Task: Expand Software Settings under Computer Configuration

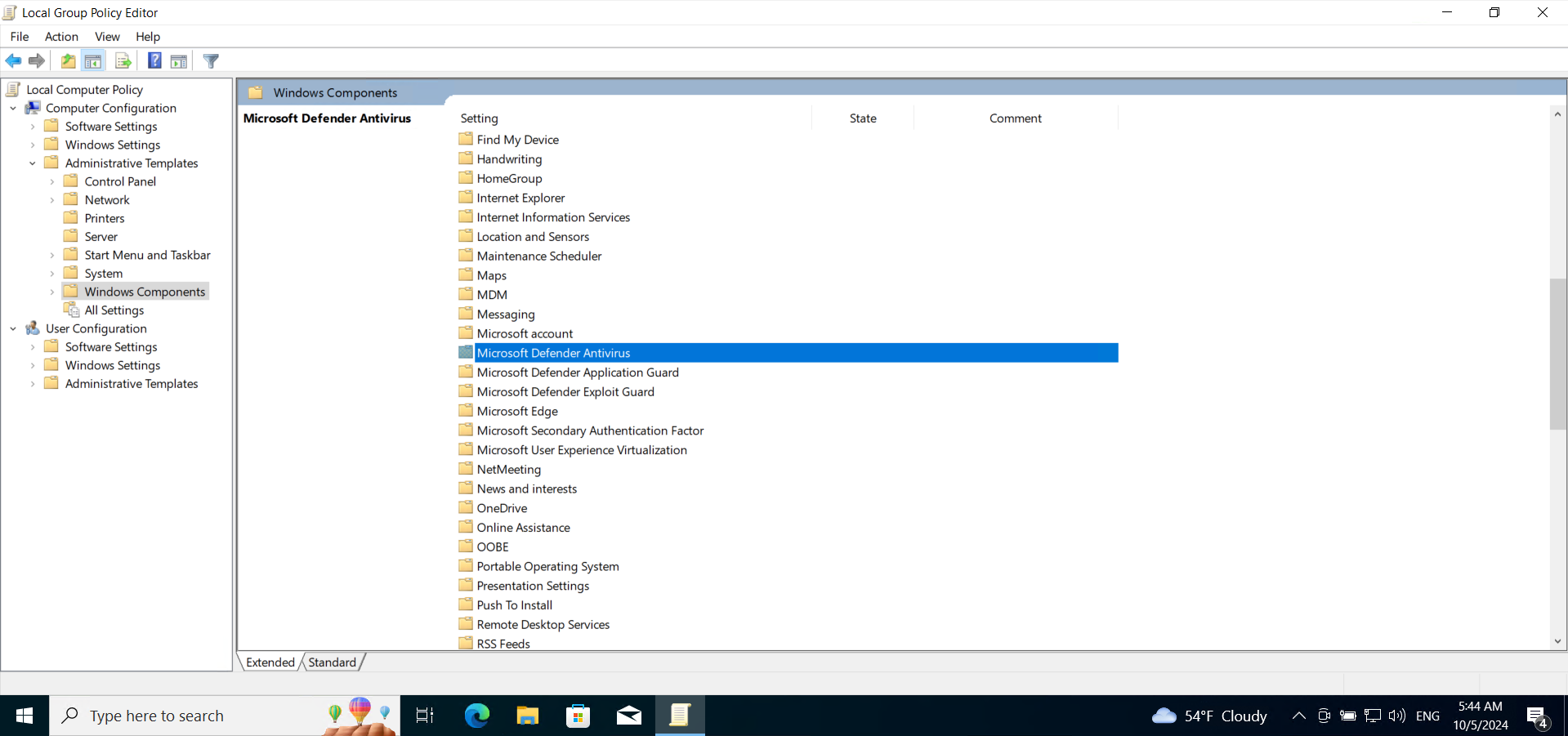Action: click(x=33, y=127)
